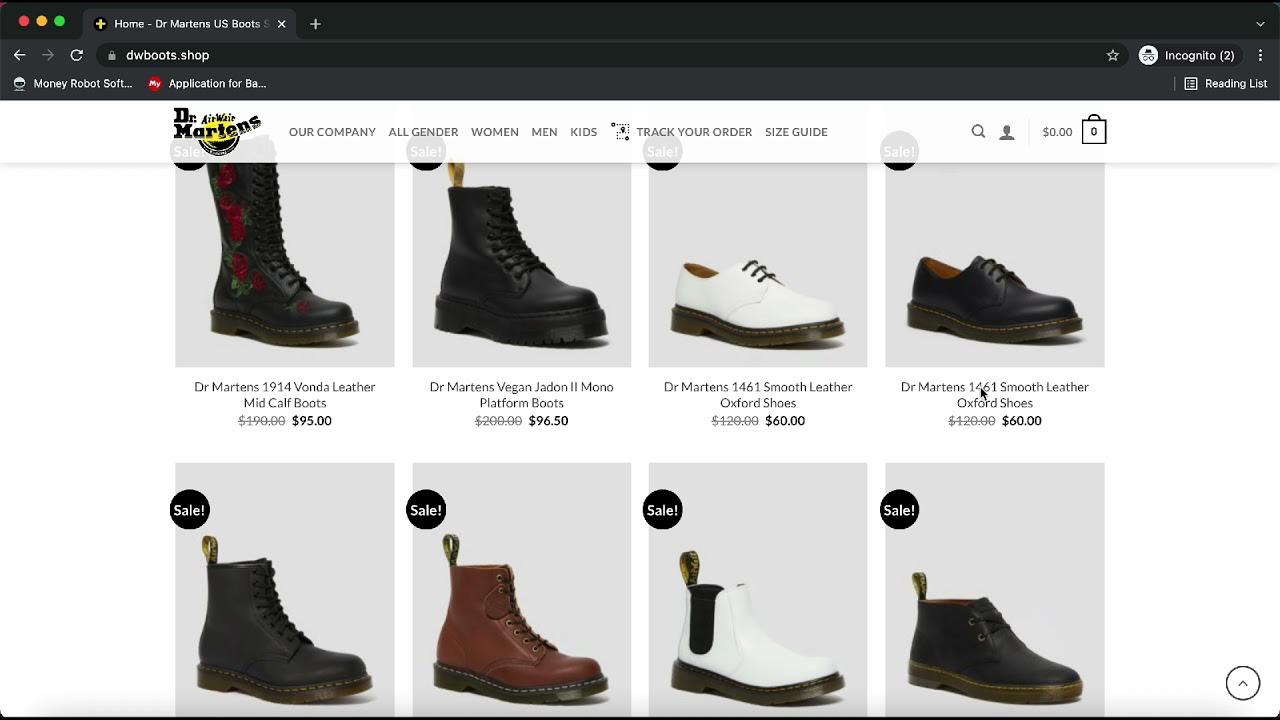Go back using the browser back arrow
The image size is (1280, 720).
(x=19, y=55)
